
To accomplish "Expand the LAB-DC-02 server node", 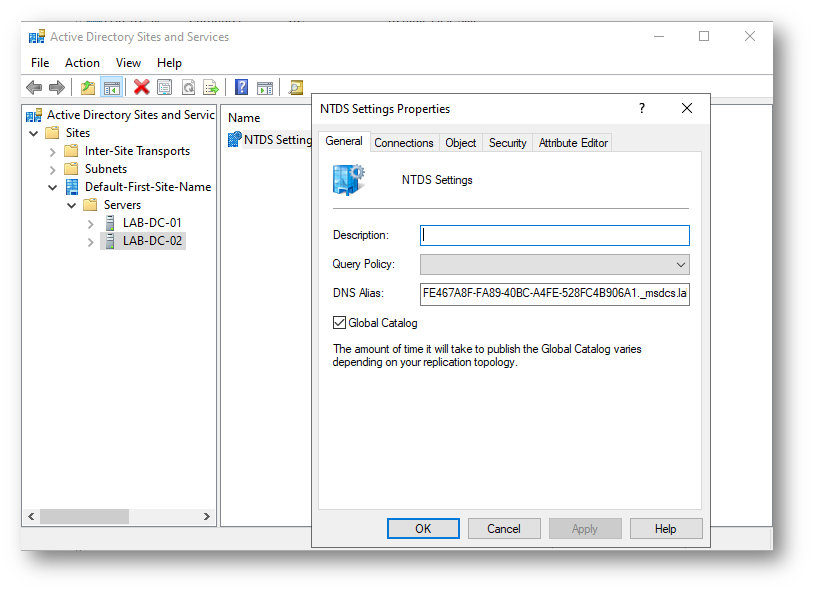I will tap(90, 242).
